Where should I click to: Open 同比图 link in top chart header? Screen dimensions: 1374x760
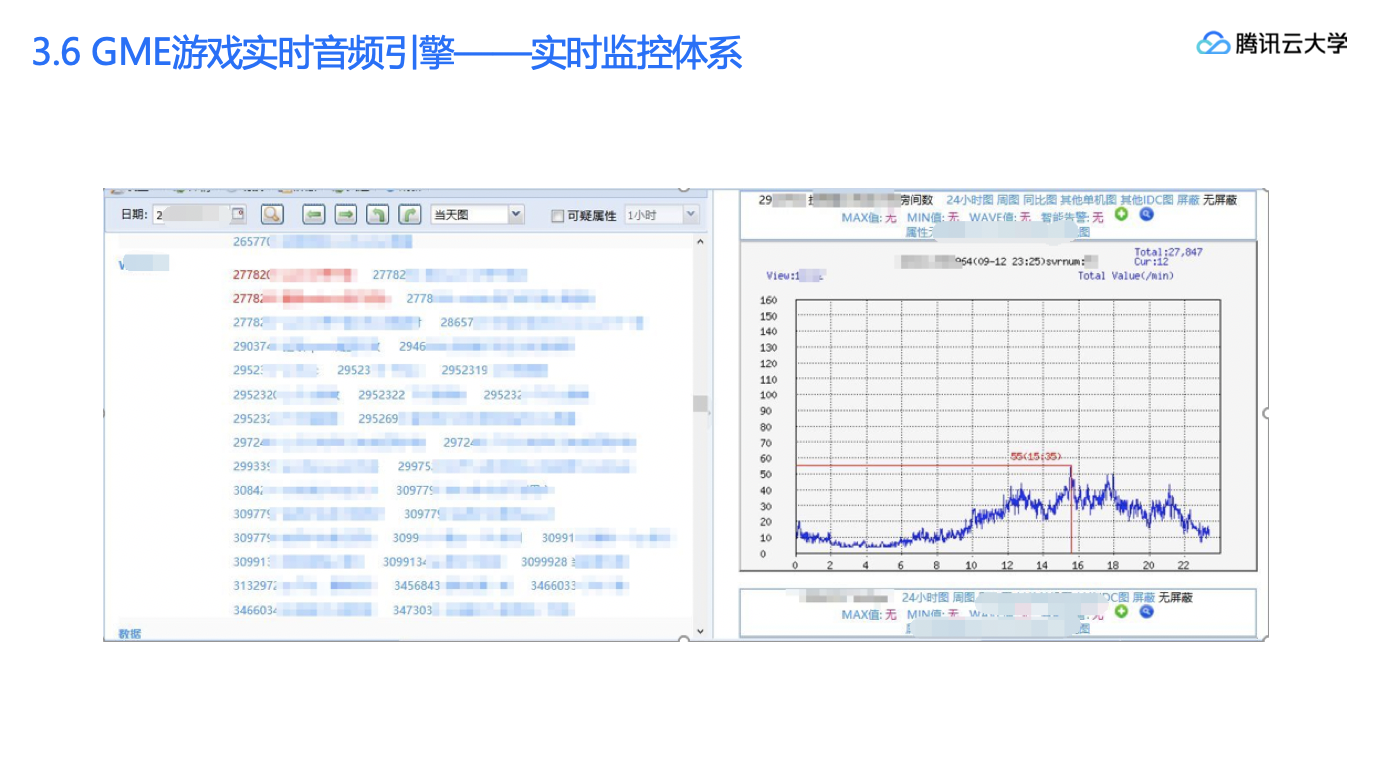tap(1040, 200)
